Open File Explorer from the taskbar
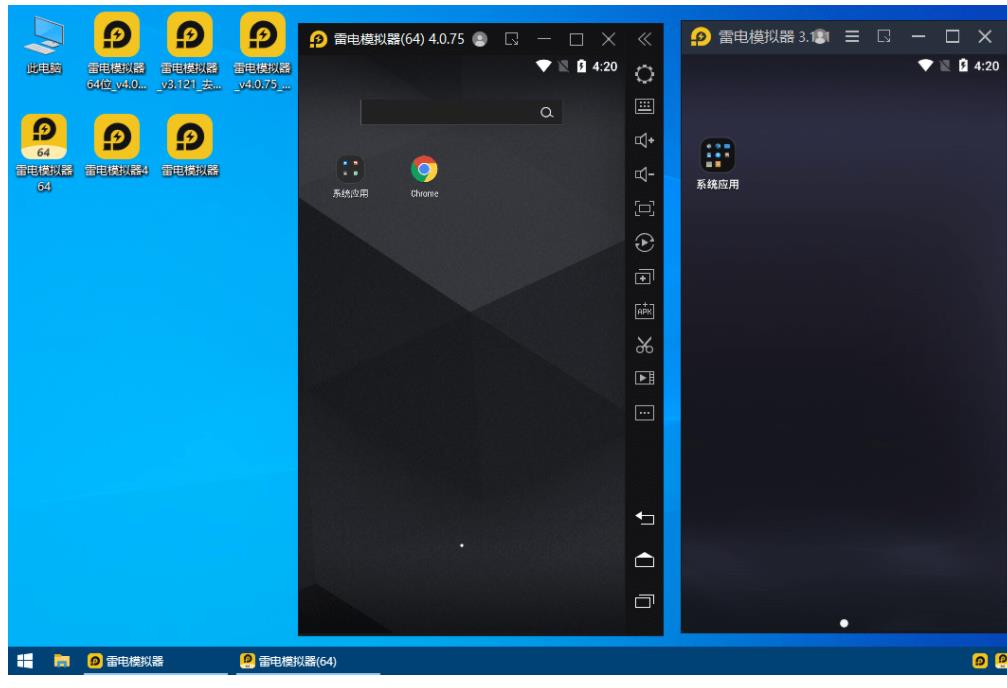 (62, 661)
